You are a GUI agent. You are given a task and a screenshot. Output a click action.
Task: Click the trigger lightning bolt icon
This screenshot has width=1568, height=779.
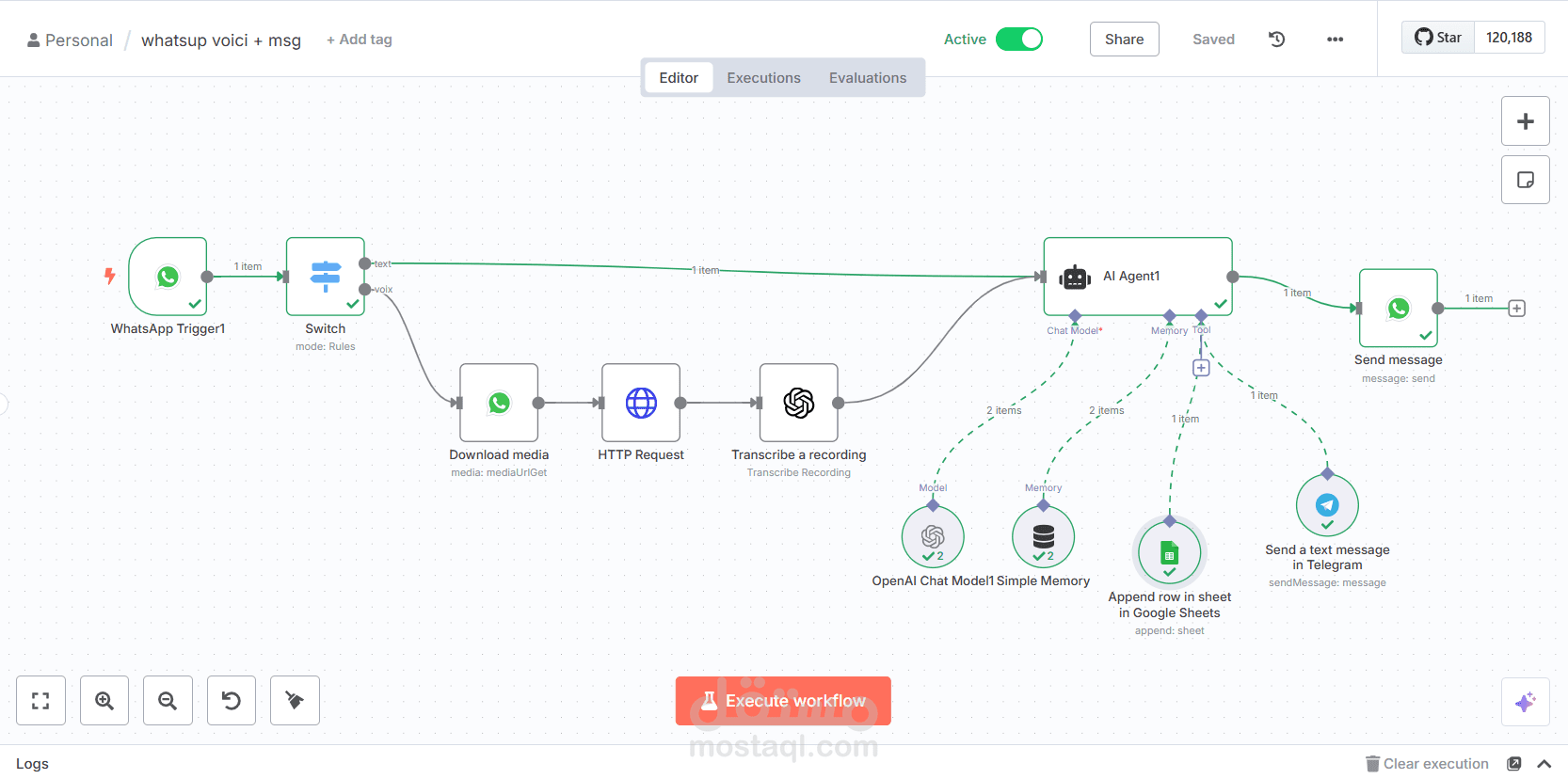[x=110, y=276]
